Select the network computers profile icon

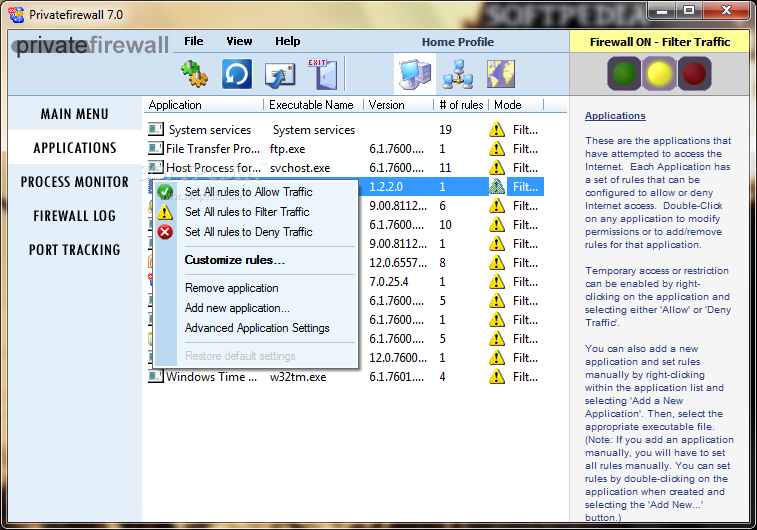(458, 74)
